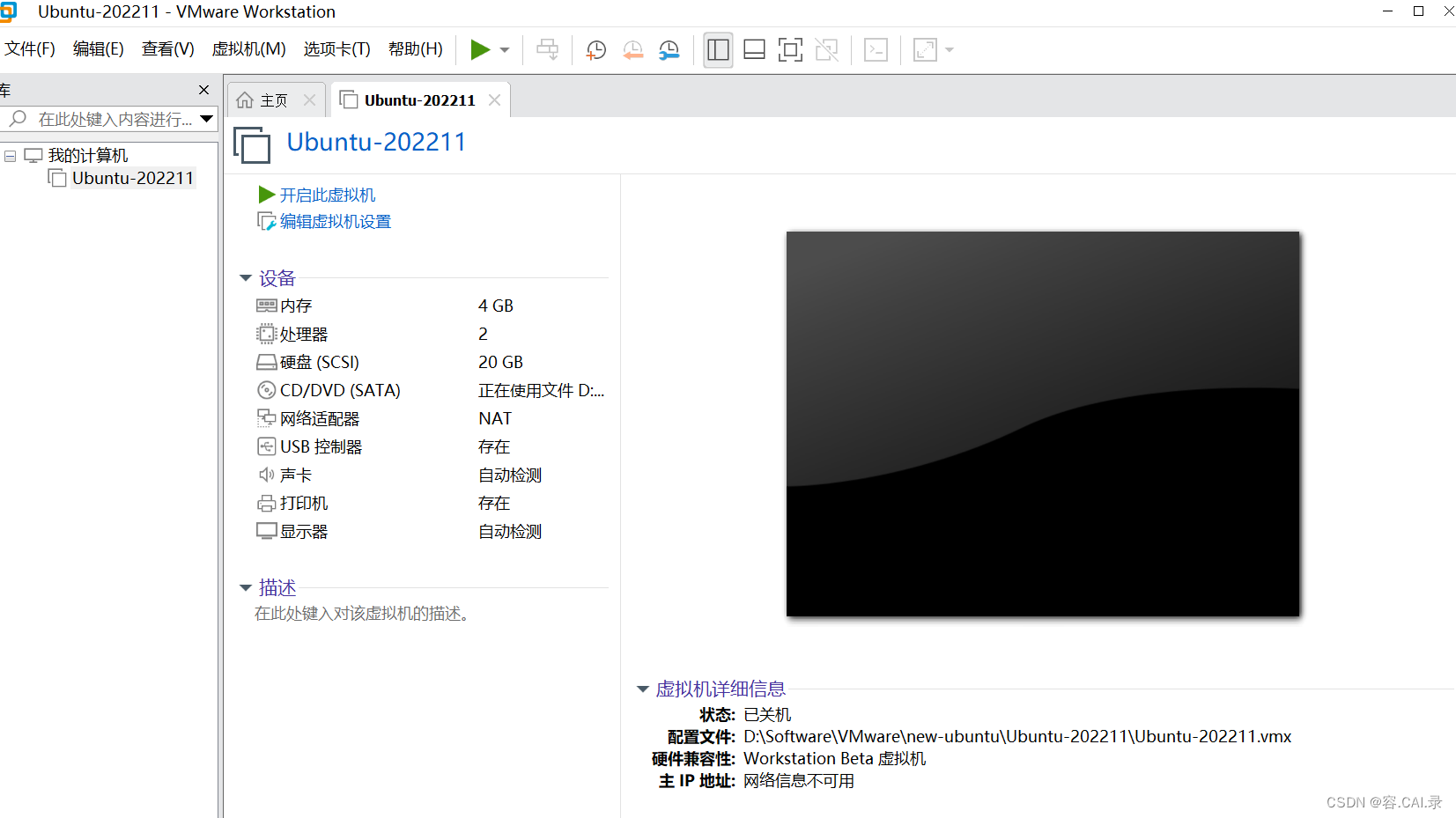Enter full screen mode icon
This screenshot has width=1456, height=818.
(x=791, y=50)
